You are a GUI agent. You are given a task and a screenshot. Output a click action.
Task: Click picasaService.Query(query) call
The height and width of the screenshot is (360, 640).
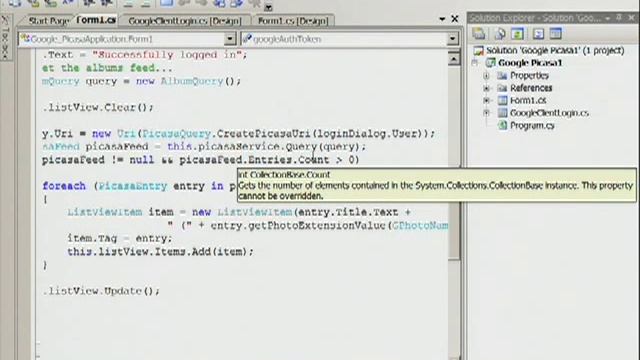282,146
